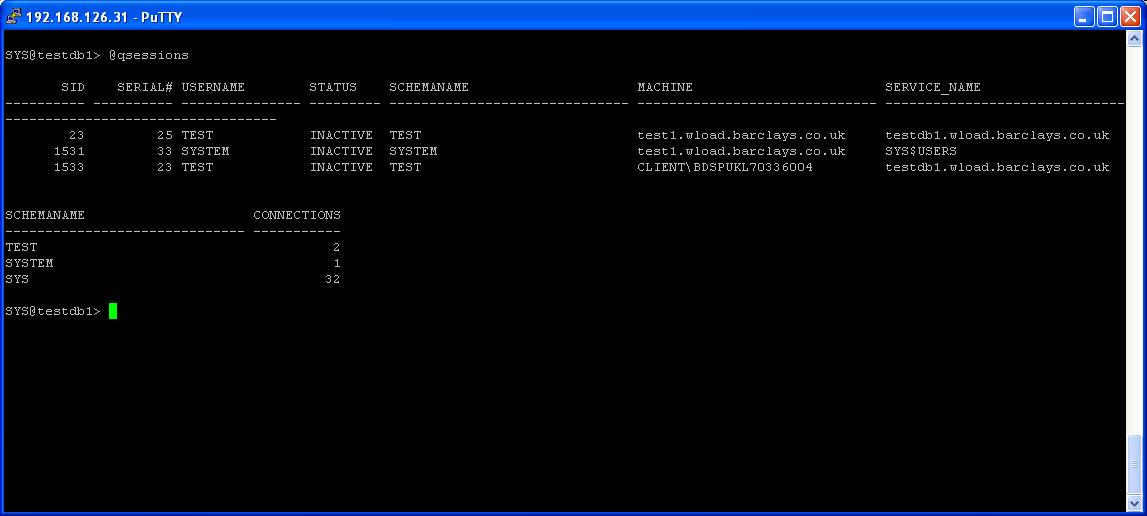Maximize the PuTTY window

tap(1107, 16)
